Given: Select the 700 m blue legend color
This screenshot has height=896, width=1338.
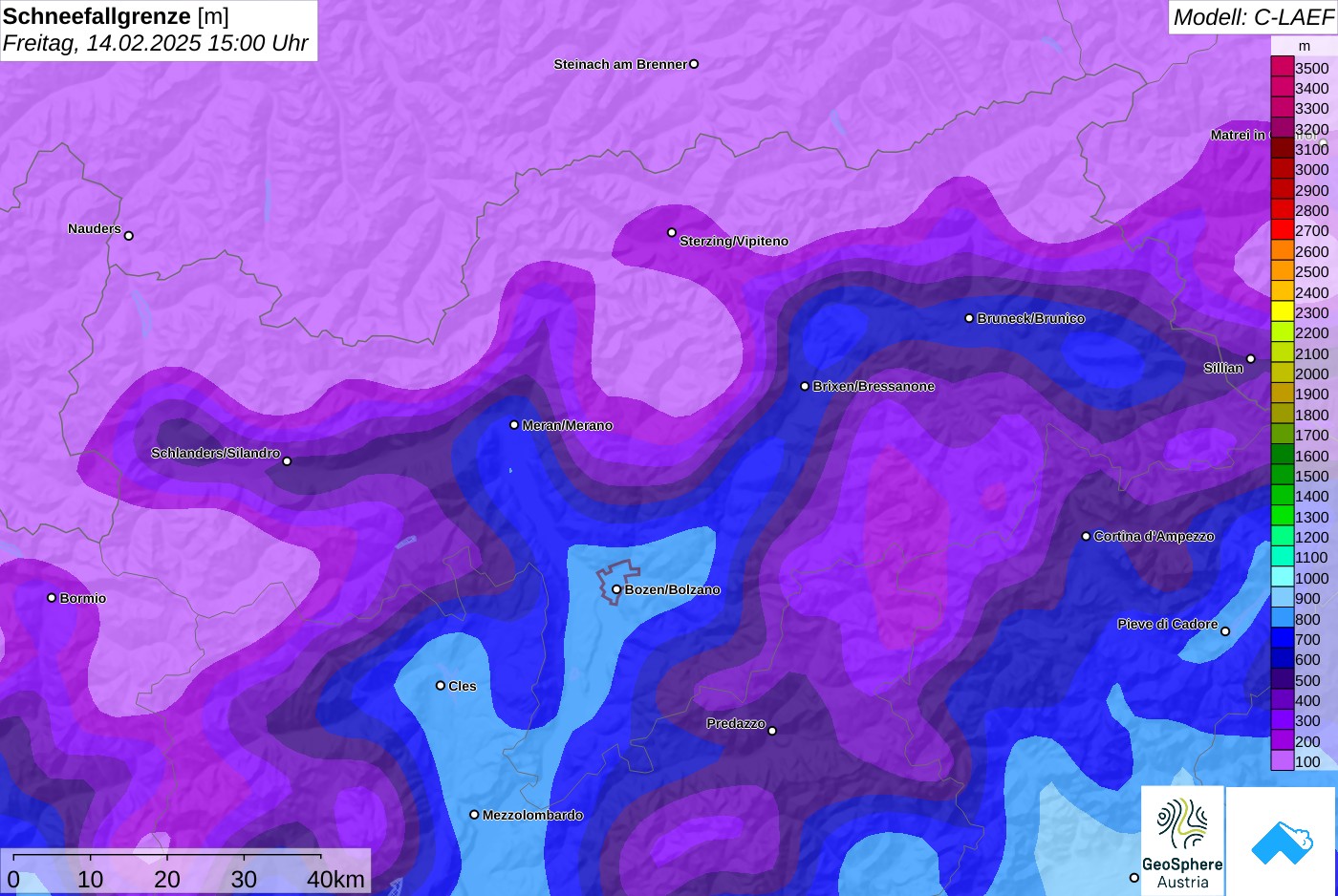Looking at the screenshot, I should point(1282,638).
